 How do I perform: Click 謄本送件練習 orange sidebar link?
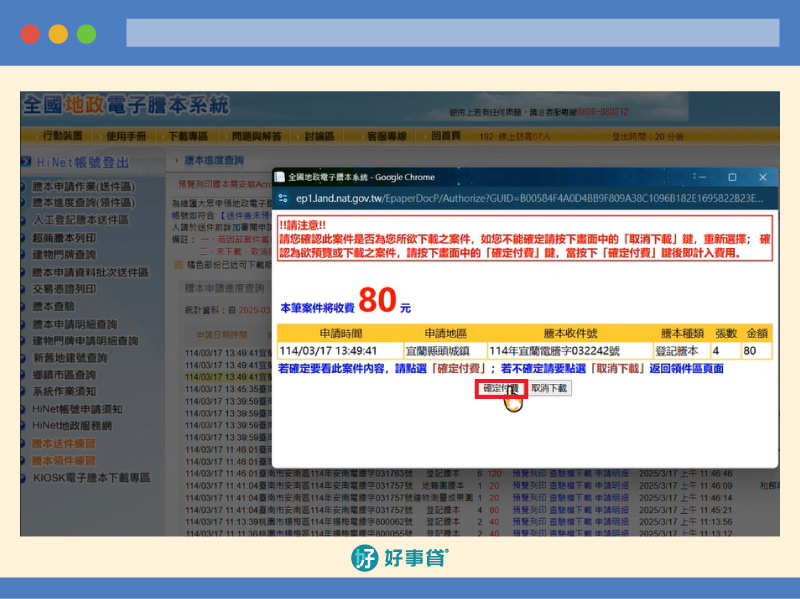click(63, 444)
